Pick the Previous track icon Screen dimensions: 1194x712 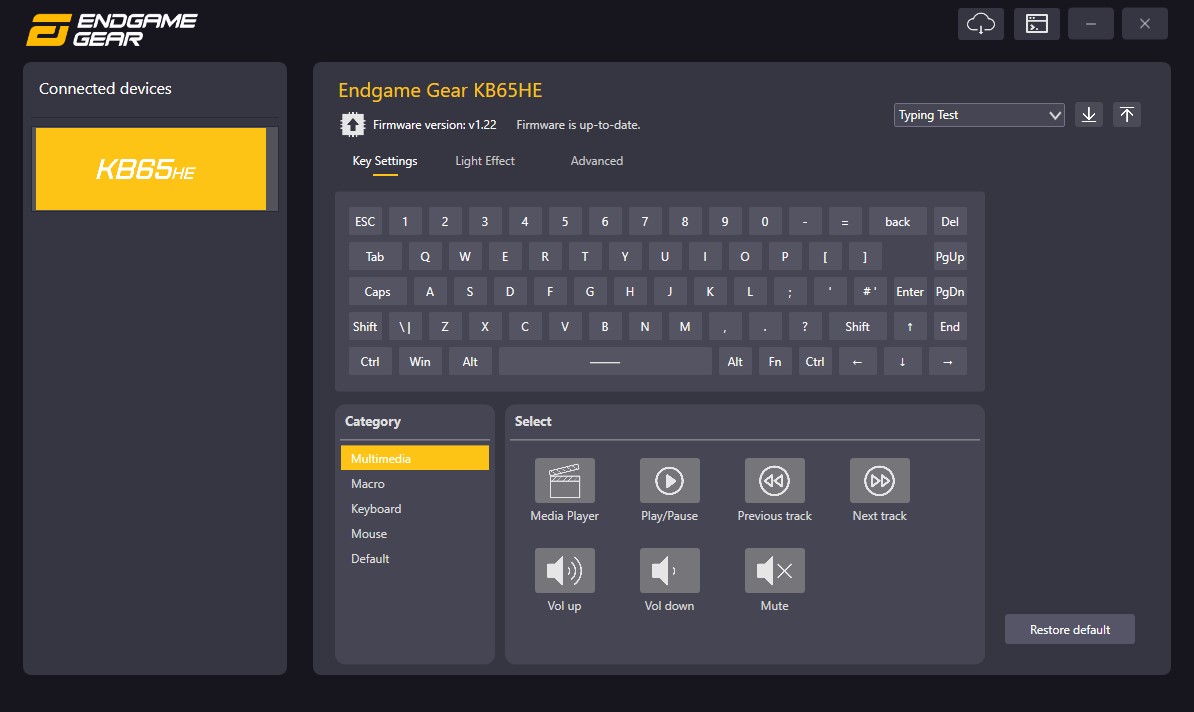tap(774, 481)
